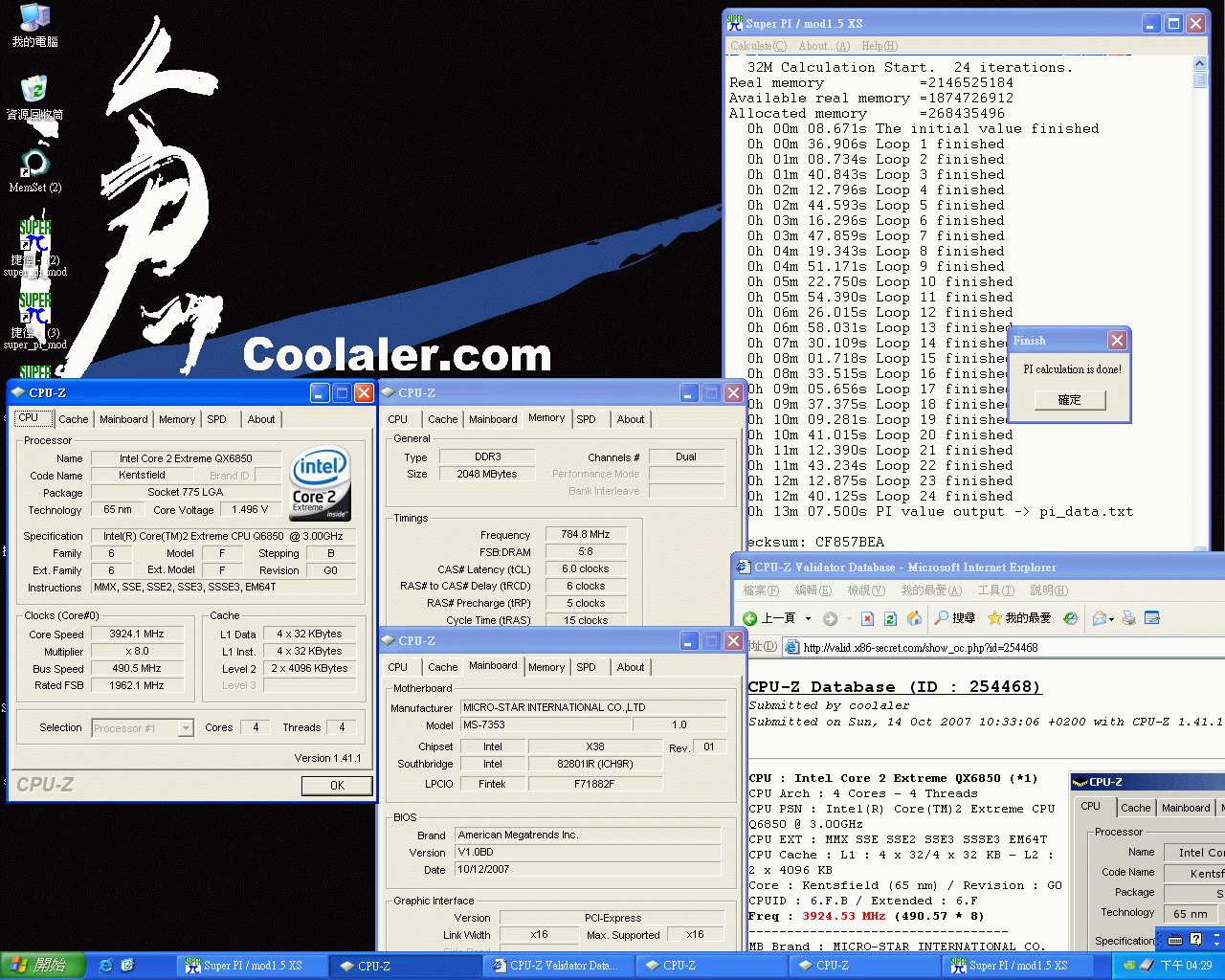Click the Core Speed value 3924.1 MHz
Viewport: 1225px width, 980px height.
137,634
